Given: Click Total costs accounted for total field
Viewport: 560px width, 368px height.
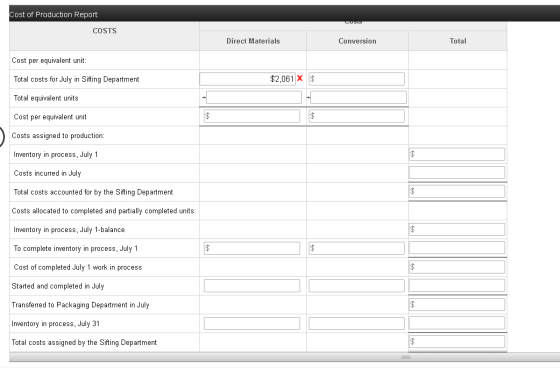Looking at the screenshot, I should click(x=457, y=192).
